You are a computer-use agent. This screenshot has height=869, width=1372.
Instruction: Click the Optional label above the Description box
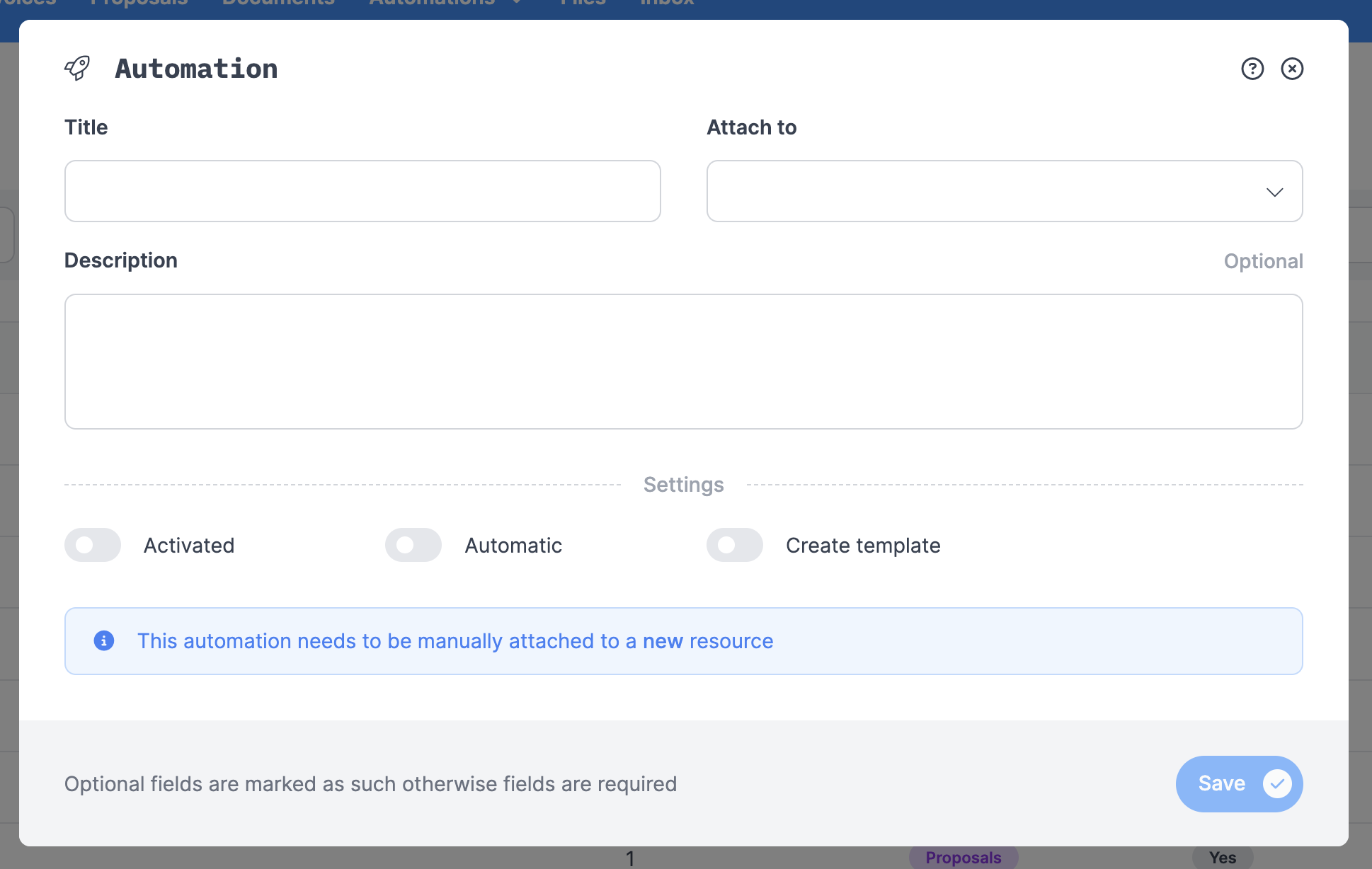point(1264,260)
